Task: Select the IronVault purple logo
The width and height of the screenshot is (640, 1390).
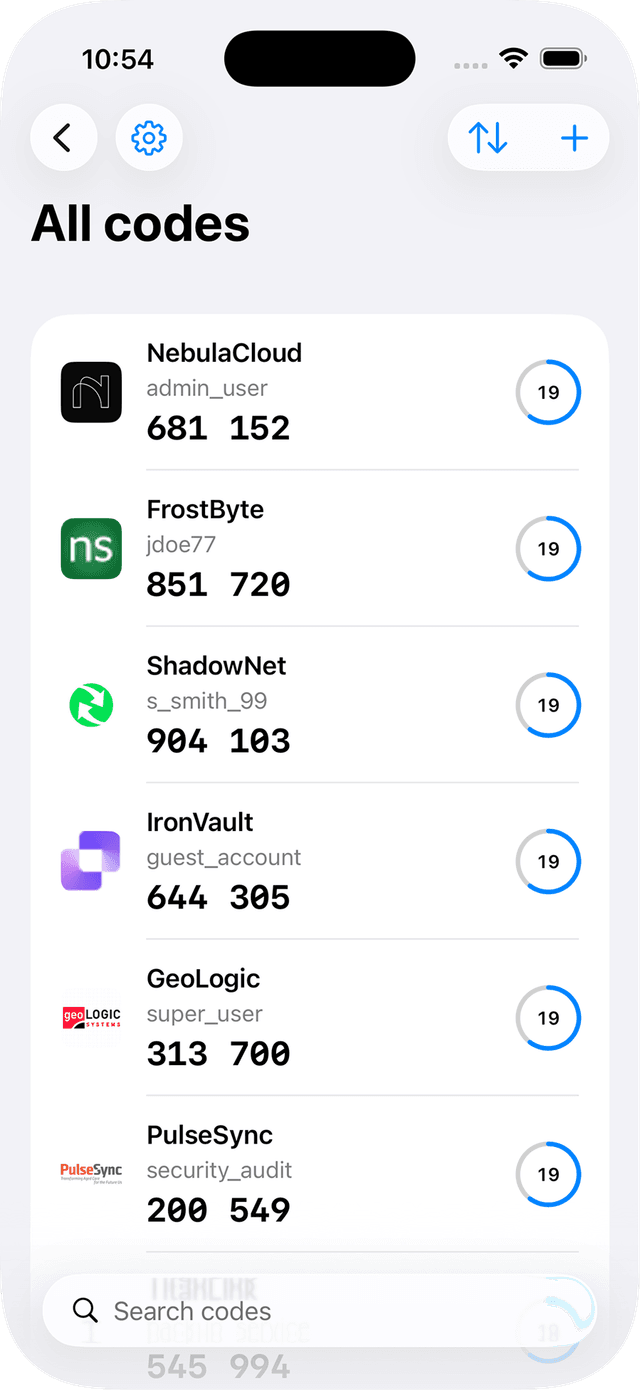Action: click(91, 861)
